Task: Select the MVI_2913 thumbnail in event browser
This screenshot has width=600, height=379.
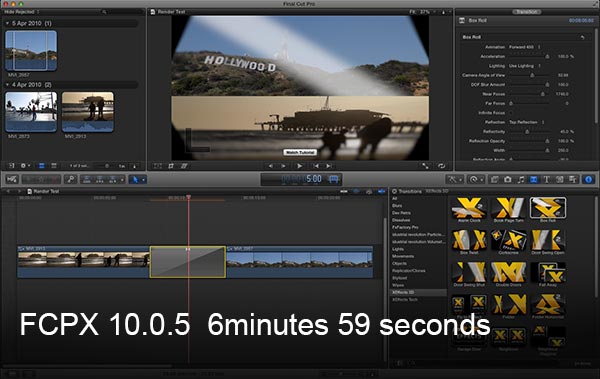Action: click(x=88, y=111)
